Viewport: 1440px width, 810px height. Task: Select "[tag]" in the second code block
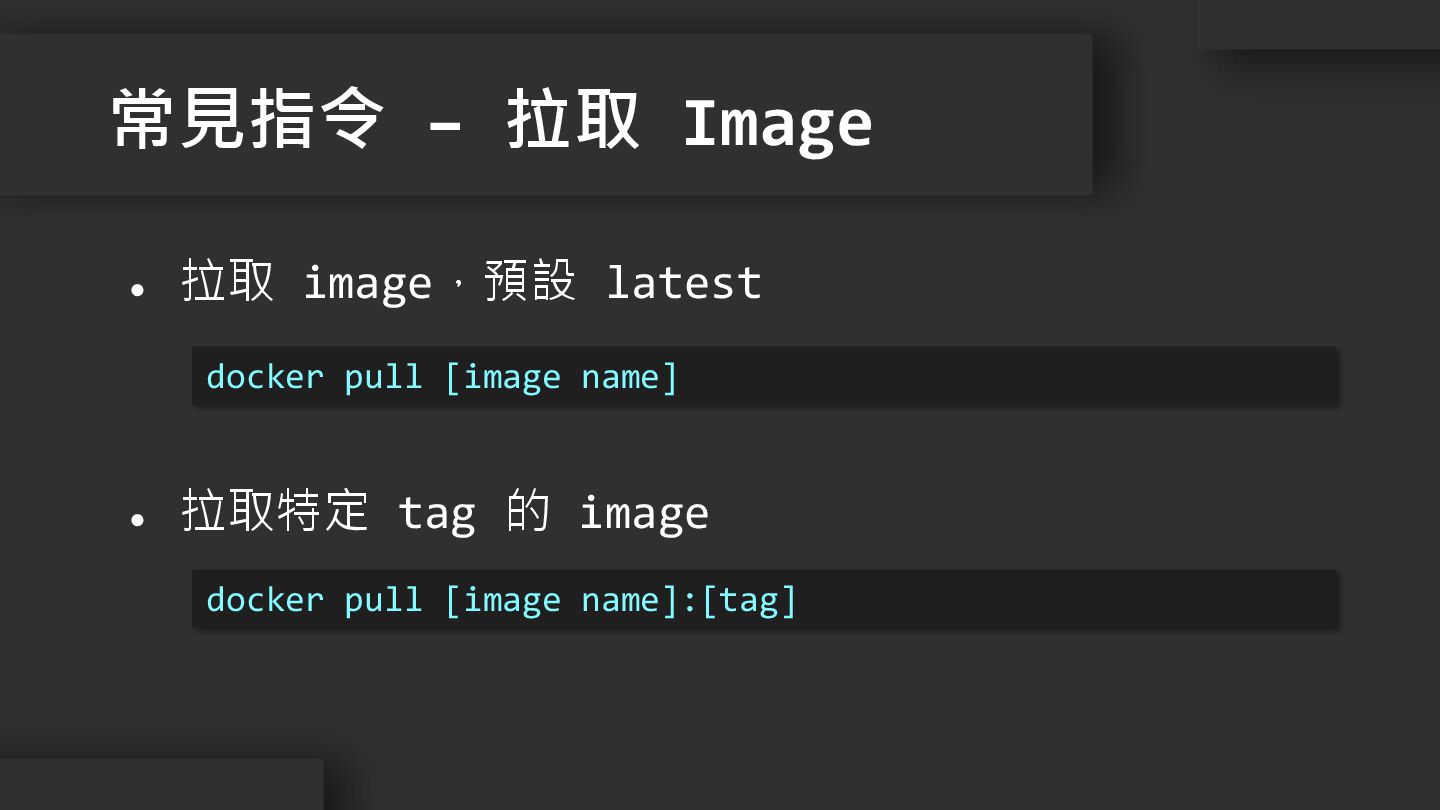pos(749,601)
